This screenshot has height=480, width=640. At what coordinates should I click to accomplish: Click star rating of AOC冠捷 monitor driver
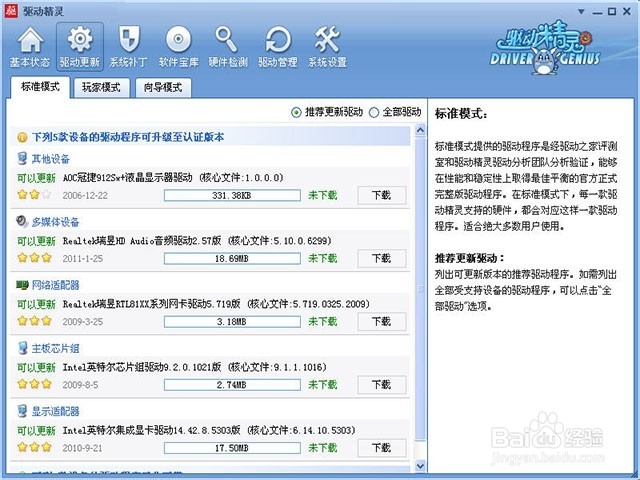[35, 195]
